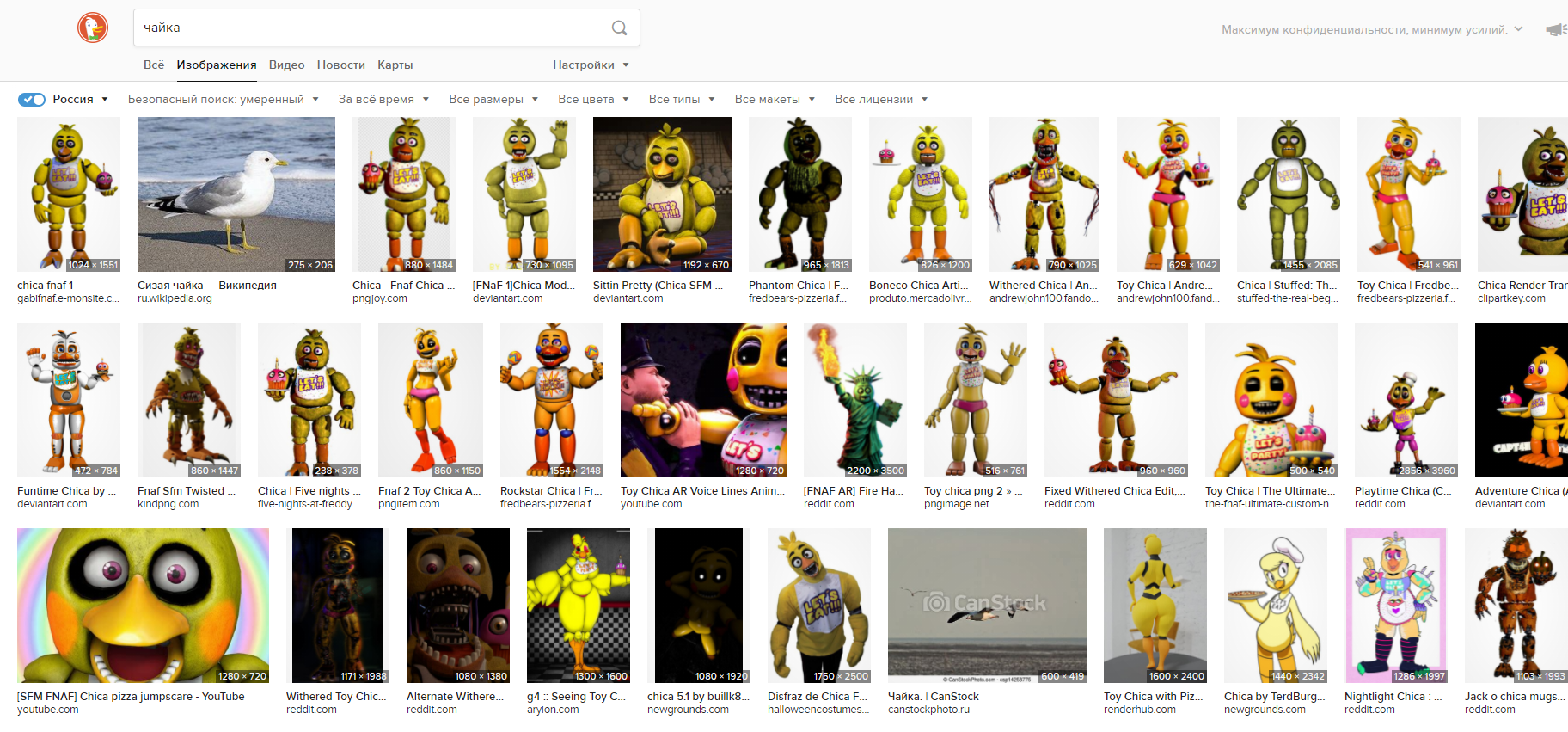Expand the Все макеты layout filter
The image size is (1568, 732).
coord(775,99)
